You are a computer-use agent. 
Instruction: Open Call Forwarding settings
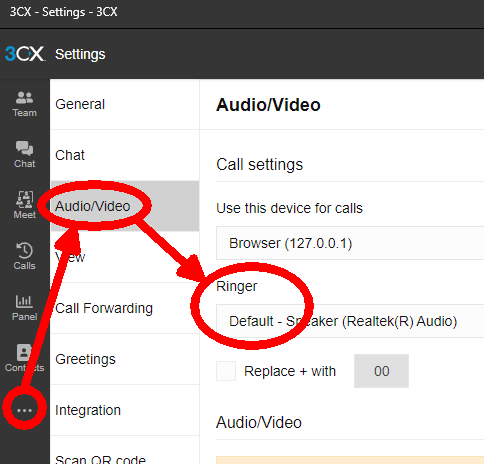pos(125,308)
